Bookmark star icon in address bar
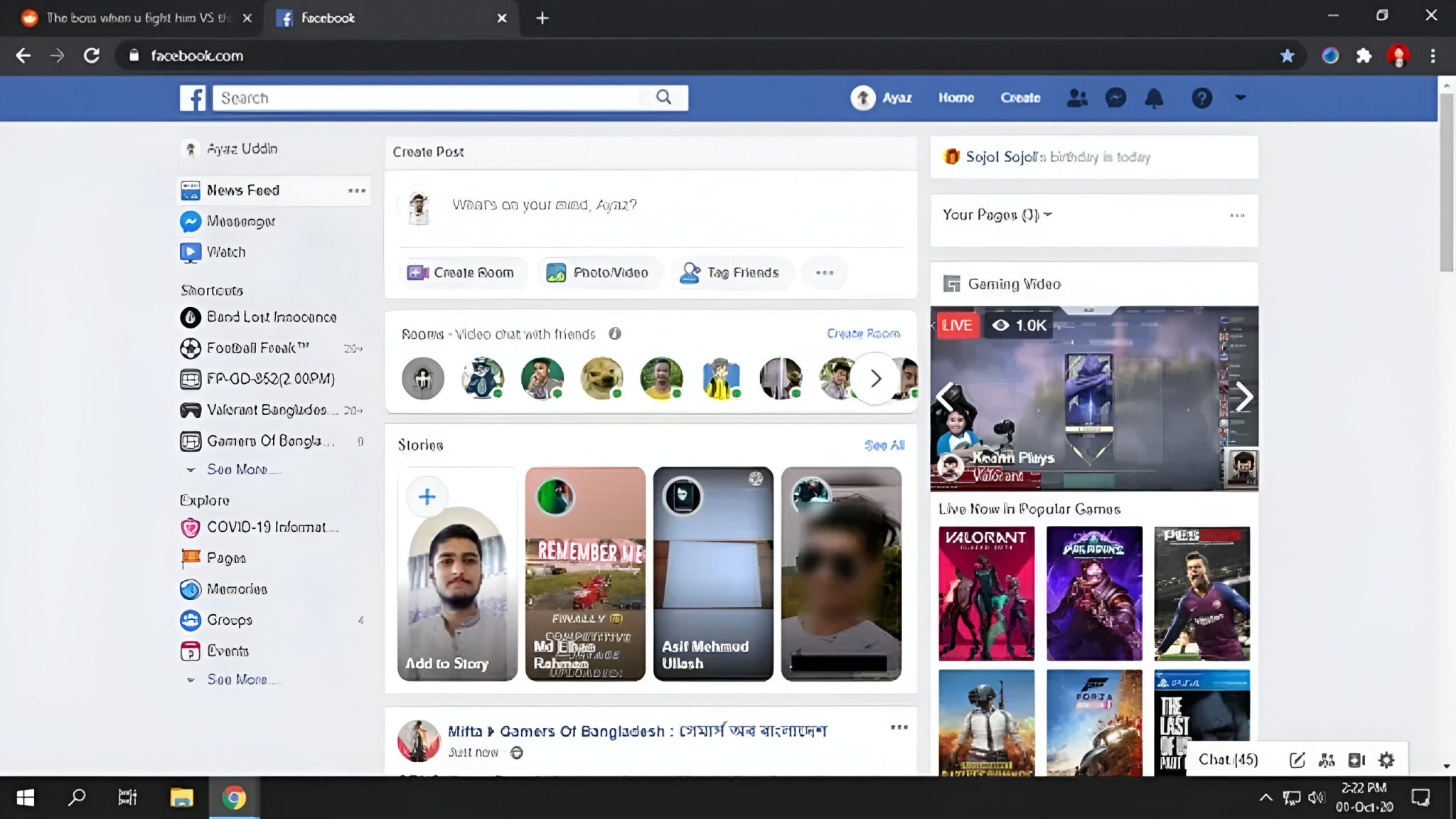The width and height of the screenshot is (1456, 819). [x=1287, y=55]
